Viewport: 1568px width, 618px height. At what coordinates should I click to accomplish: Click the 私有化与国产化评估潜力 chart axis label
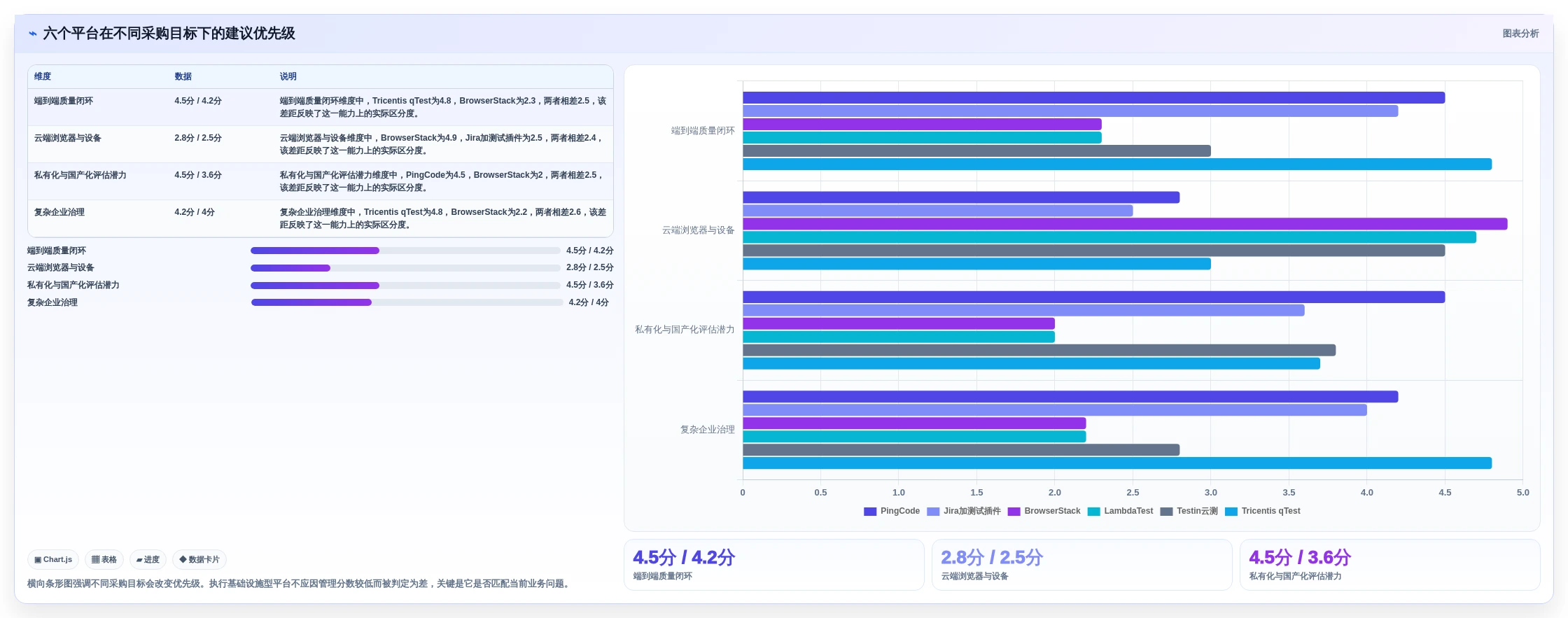[685, 330]
